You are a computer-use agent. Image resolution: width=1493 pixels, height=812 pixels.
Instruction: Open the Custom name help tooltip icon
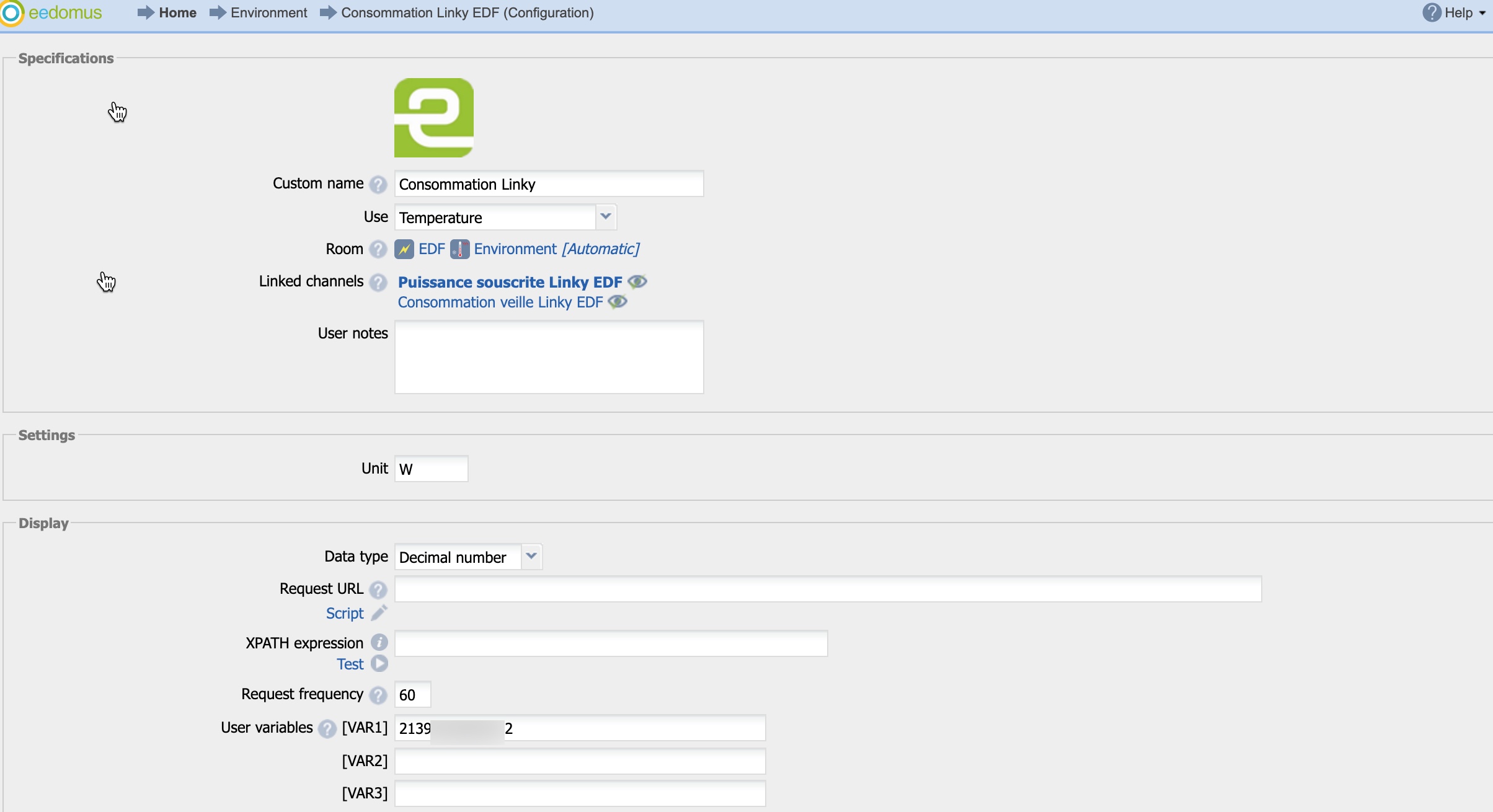coord(378,185)
